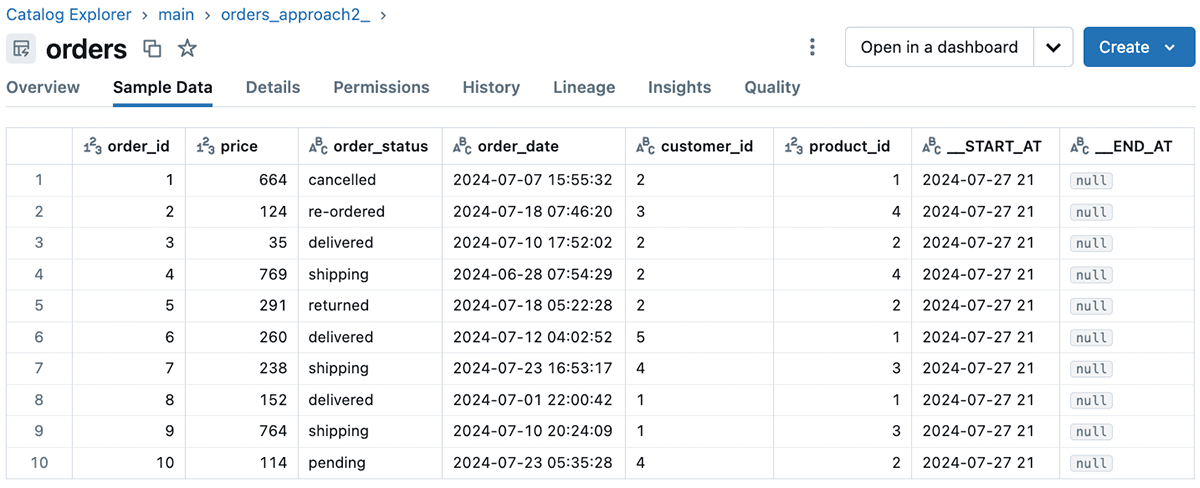Navigate to Catalog Explorer breadcrumb link

click(x=69, y=15)
